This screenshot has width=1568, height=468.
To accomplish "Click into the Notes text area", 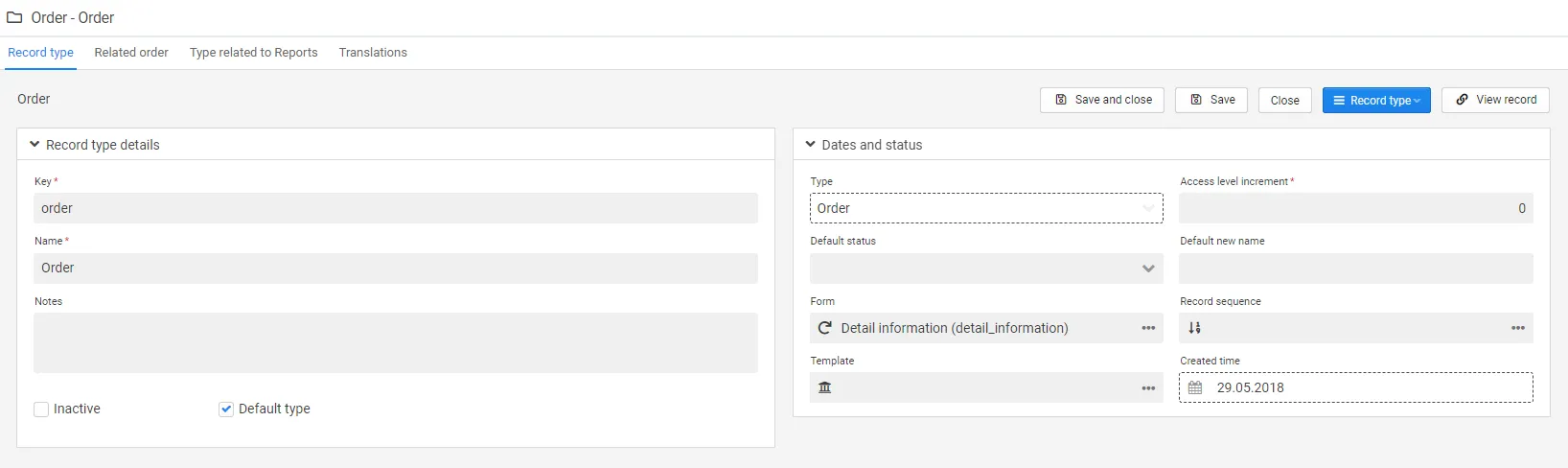I will tap(395, 342).
